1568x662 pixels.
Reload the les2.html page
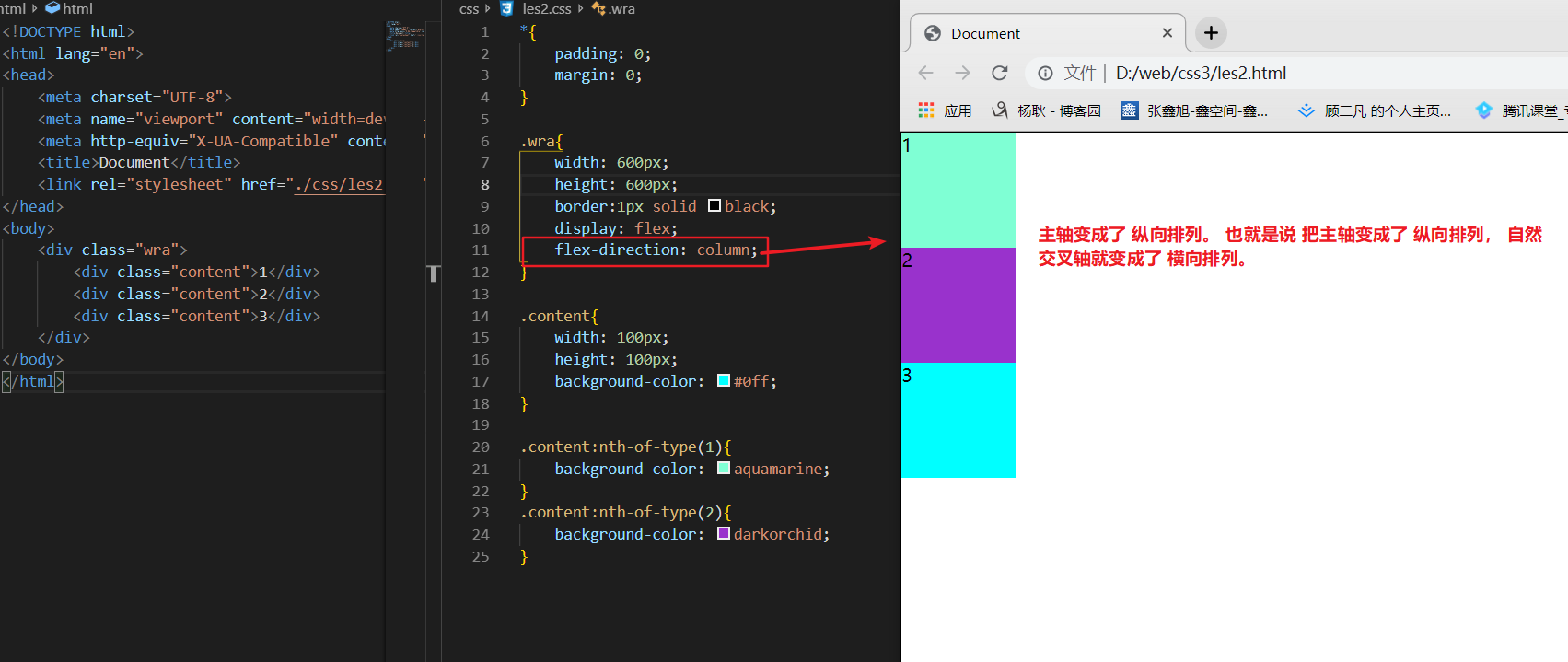[1000, 73]
